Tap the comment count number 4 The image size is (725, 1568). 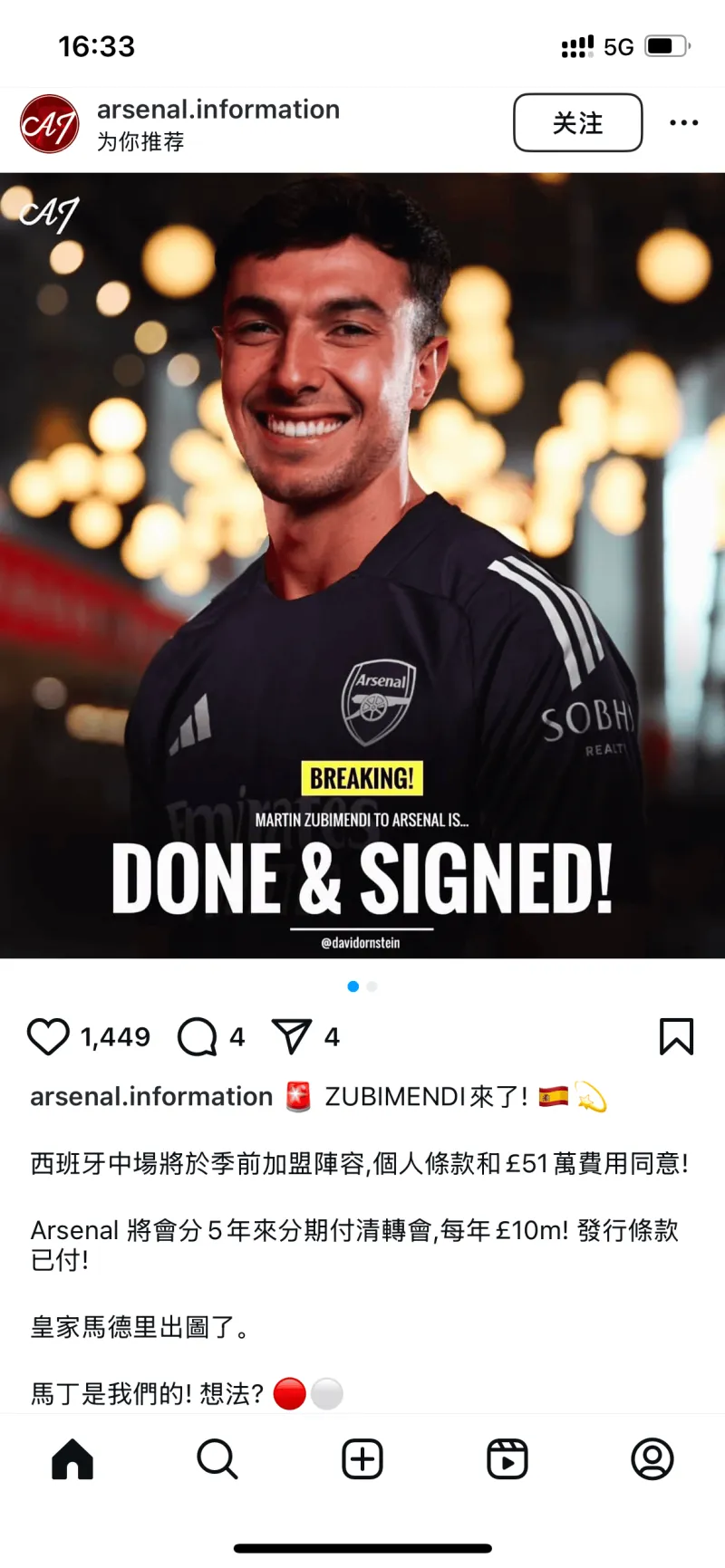click(237, 1036)
